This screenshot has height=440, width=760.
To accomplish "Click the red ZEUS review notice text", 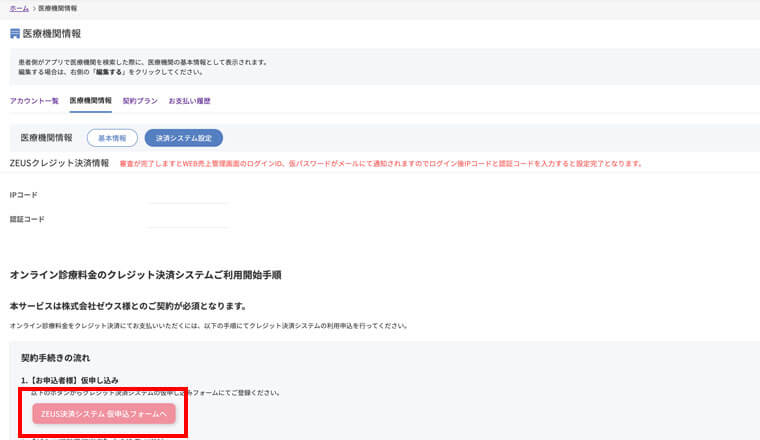I will coord(381,164).
